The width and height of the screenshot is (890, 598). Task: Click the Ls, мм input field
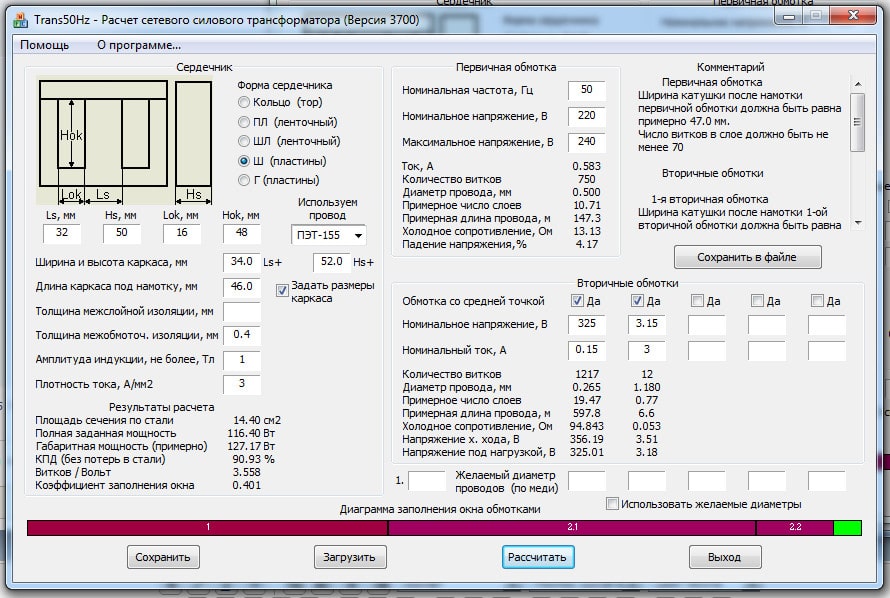(62, 233)
